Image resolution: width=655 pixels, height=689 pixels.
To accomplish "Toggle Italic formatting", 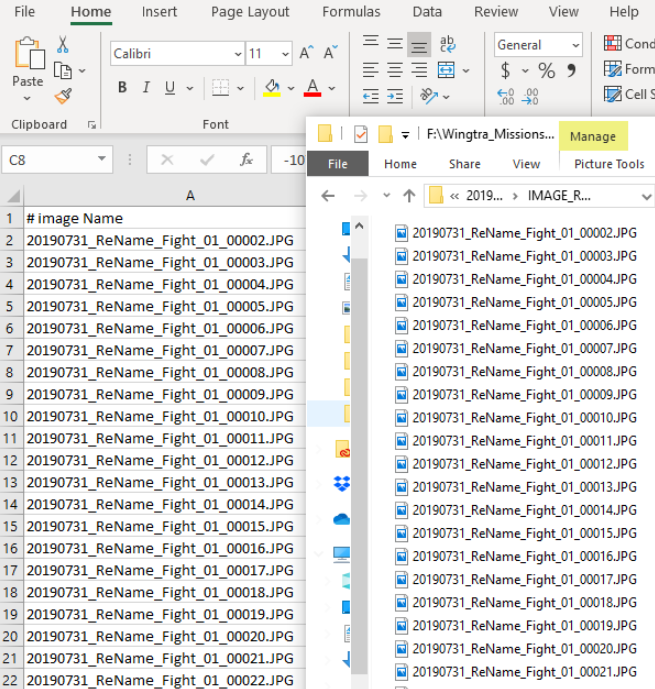I will click(147, 88).
